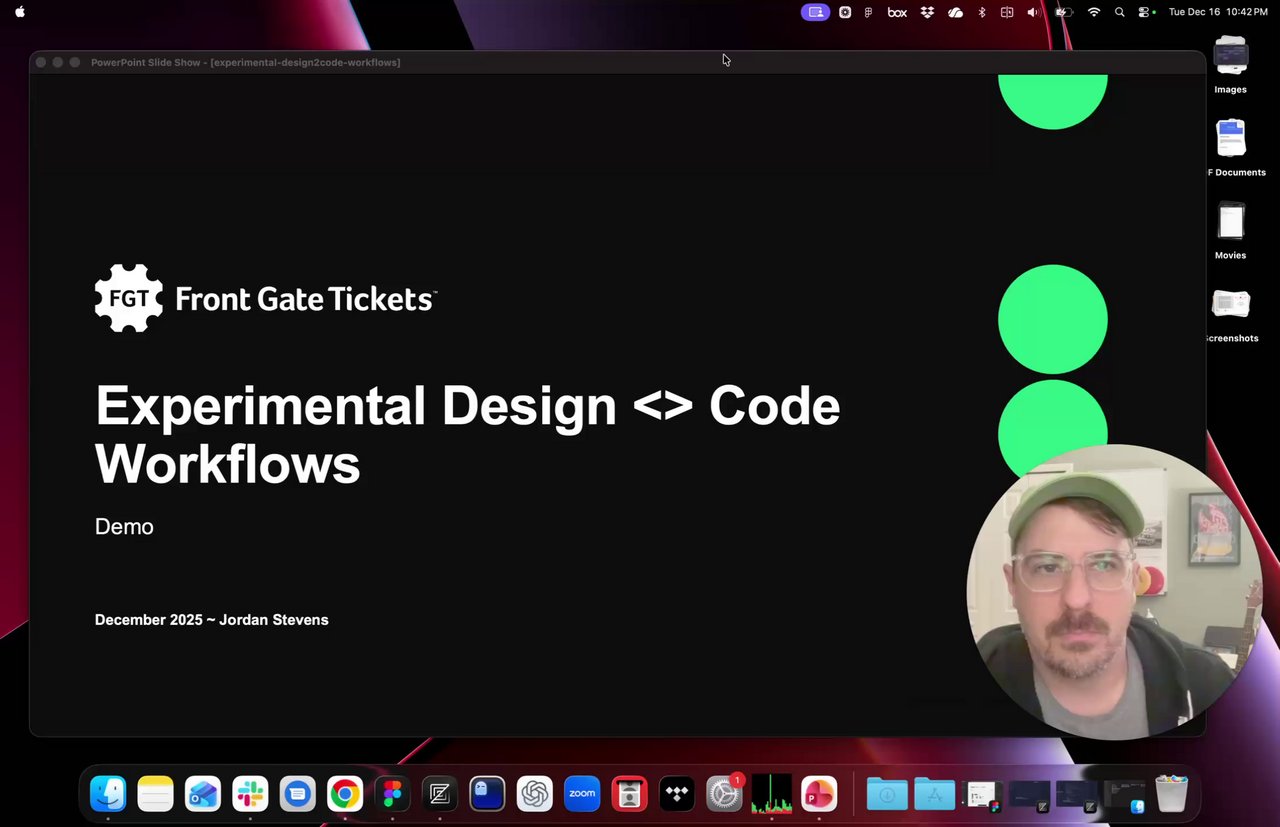Open Finder from the dock
The width and height of the screenshot is (1280, 827).
click(x=108, y=794)
